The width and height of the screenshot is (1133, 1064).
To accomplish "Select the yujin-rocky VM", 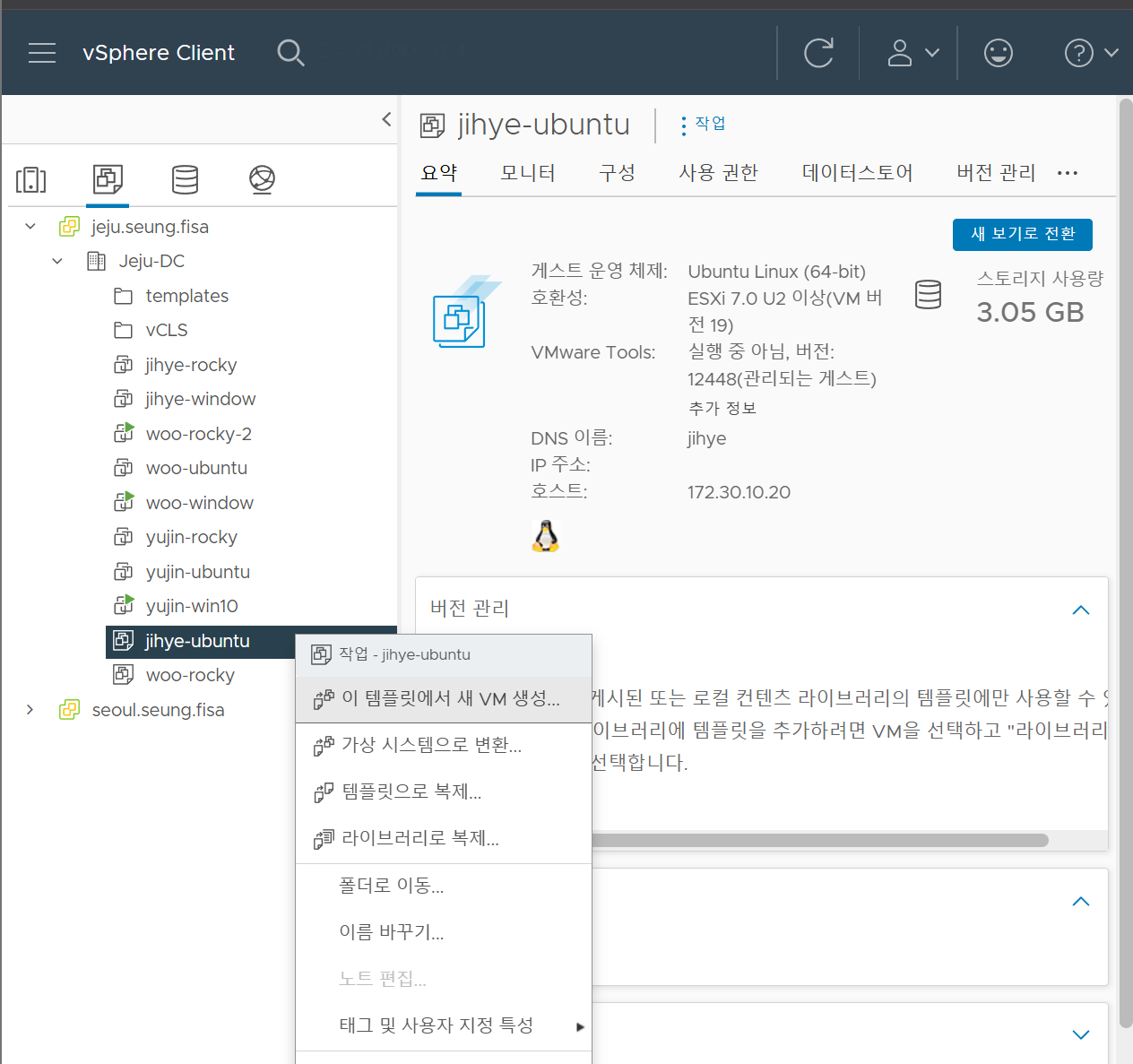I will (x=191, y=537).
